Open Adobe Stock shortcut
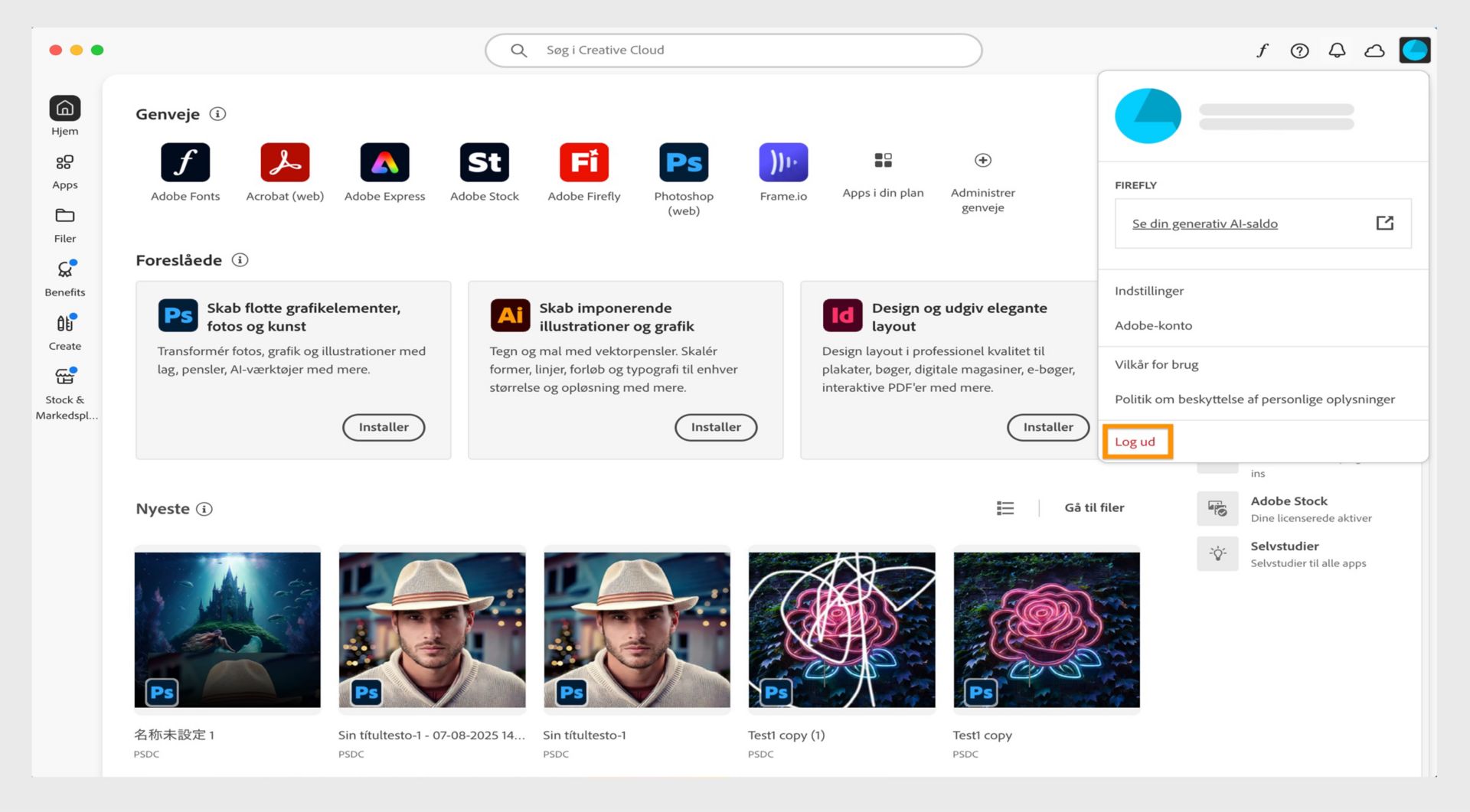The height and width of the screenshot is (812, 1470). (484, 162)
